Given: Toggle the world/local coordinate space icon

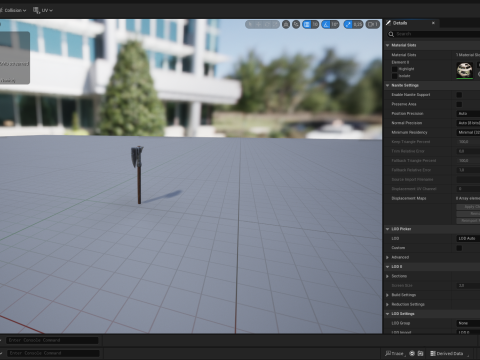Looking at the screenshot, I should [x=286, y=24].
